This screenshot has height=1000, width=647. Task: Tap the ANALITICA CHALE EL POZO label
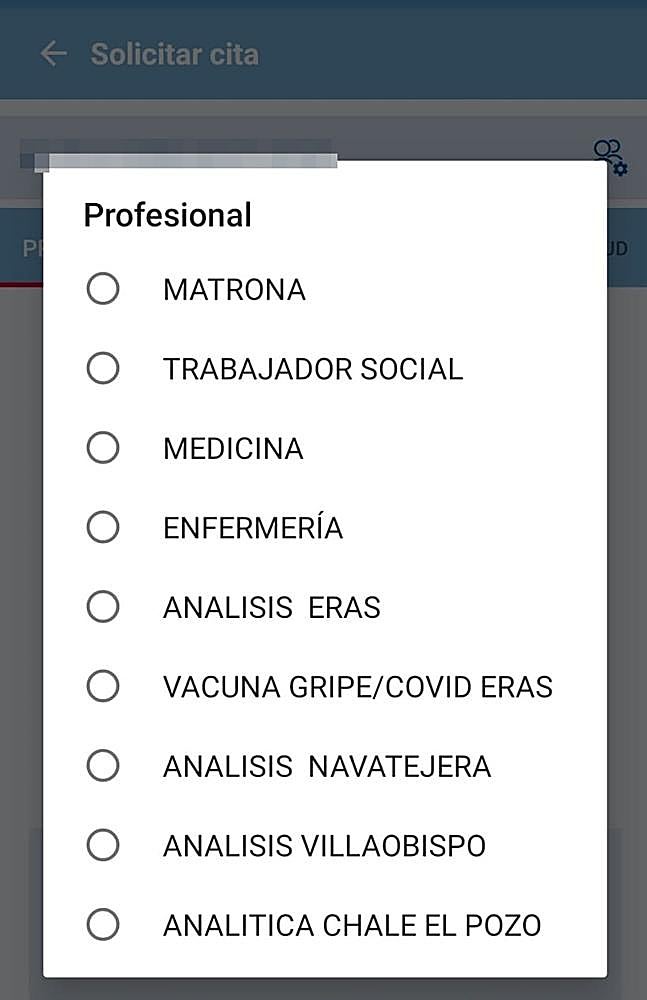tap(352, 926)
